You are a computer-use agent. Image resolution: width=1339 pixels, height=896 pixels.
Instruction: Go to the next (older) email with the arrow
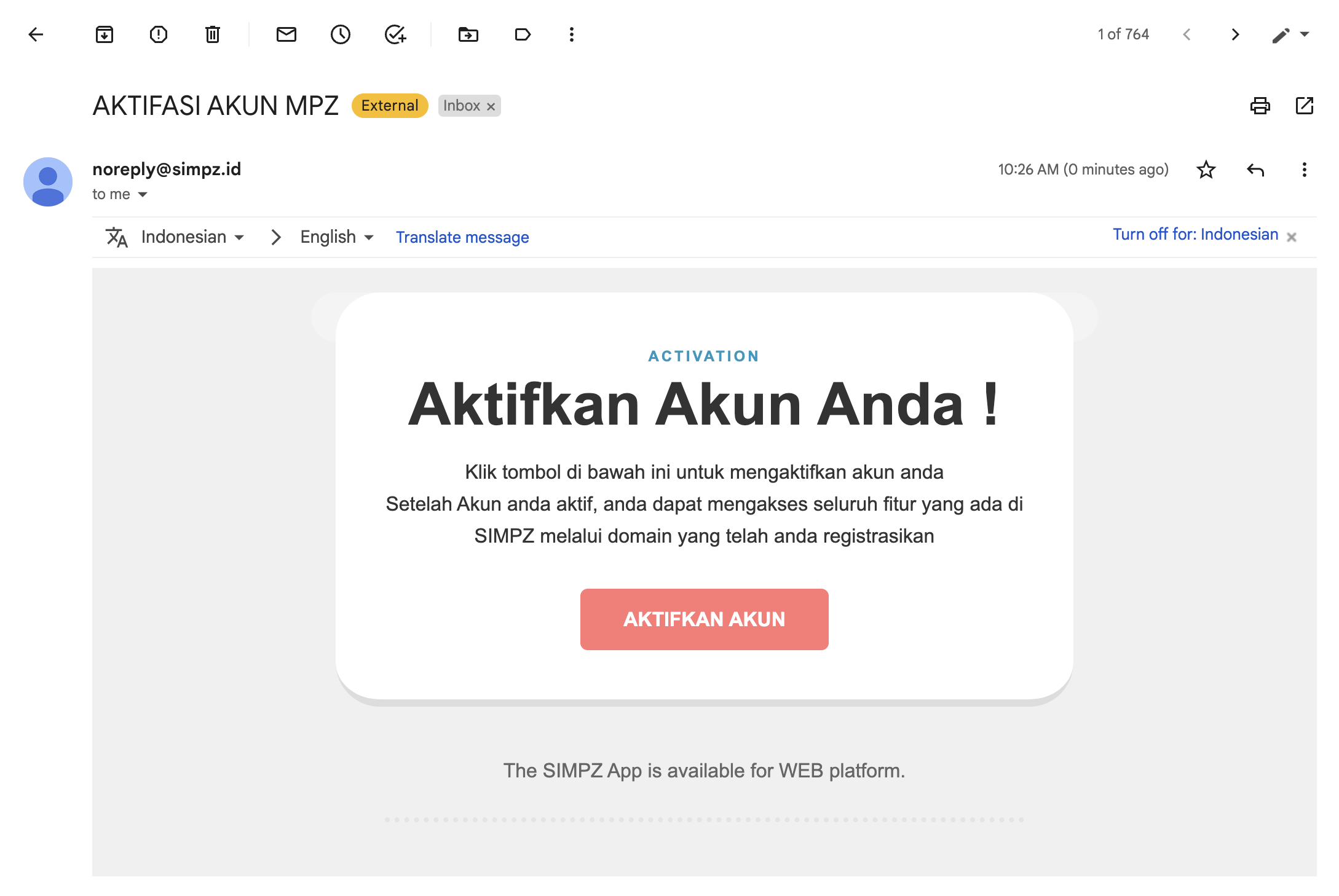(x=1235, y=34)
